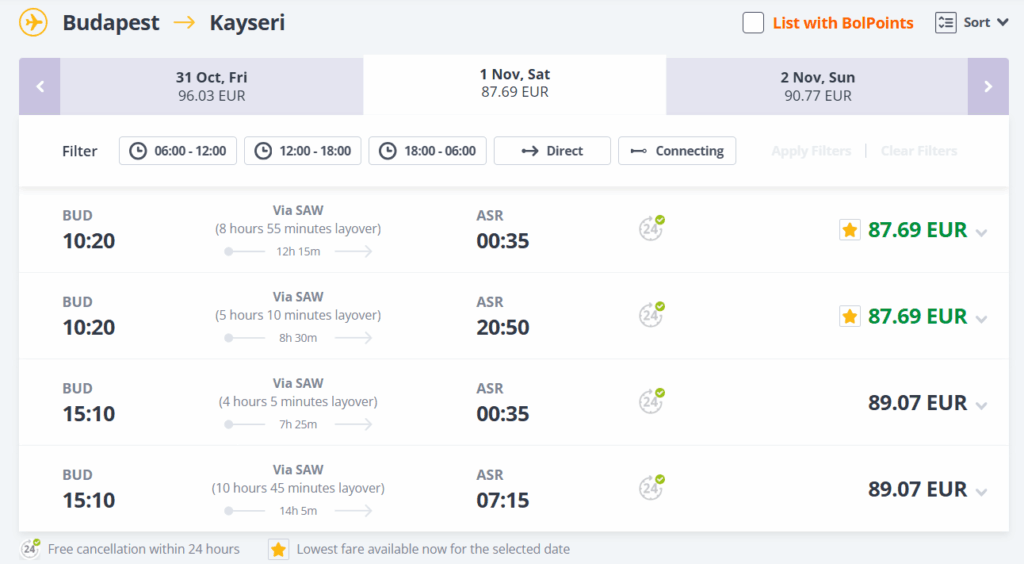Viewport: 1024px width, 564px height.
Task: Click lowest fare star on 12h 15m flight
Action: click(849, 230)
